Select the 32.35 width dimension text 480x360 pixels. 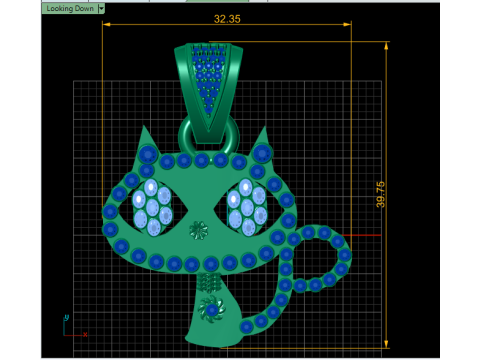(x=227, y=19)
